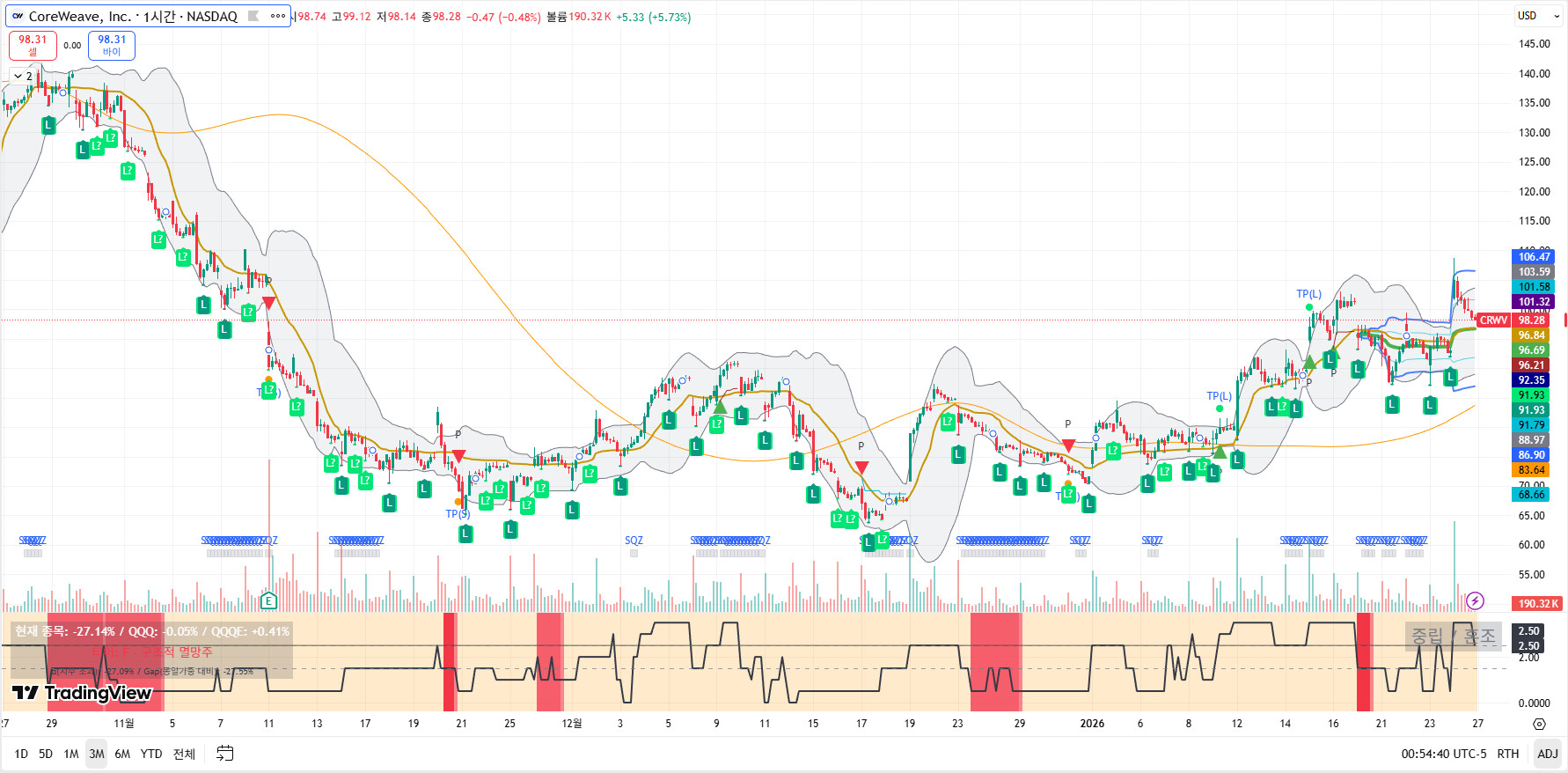Click the red down-triangle marker near the 11th
This screenshot has height=773, width=1568.
coord(268,303)
